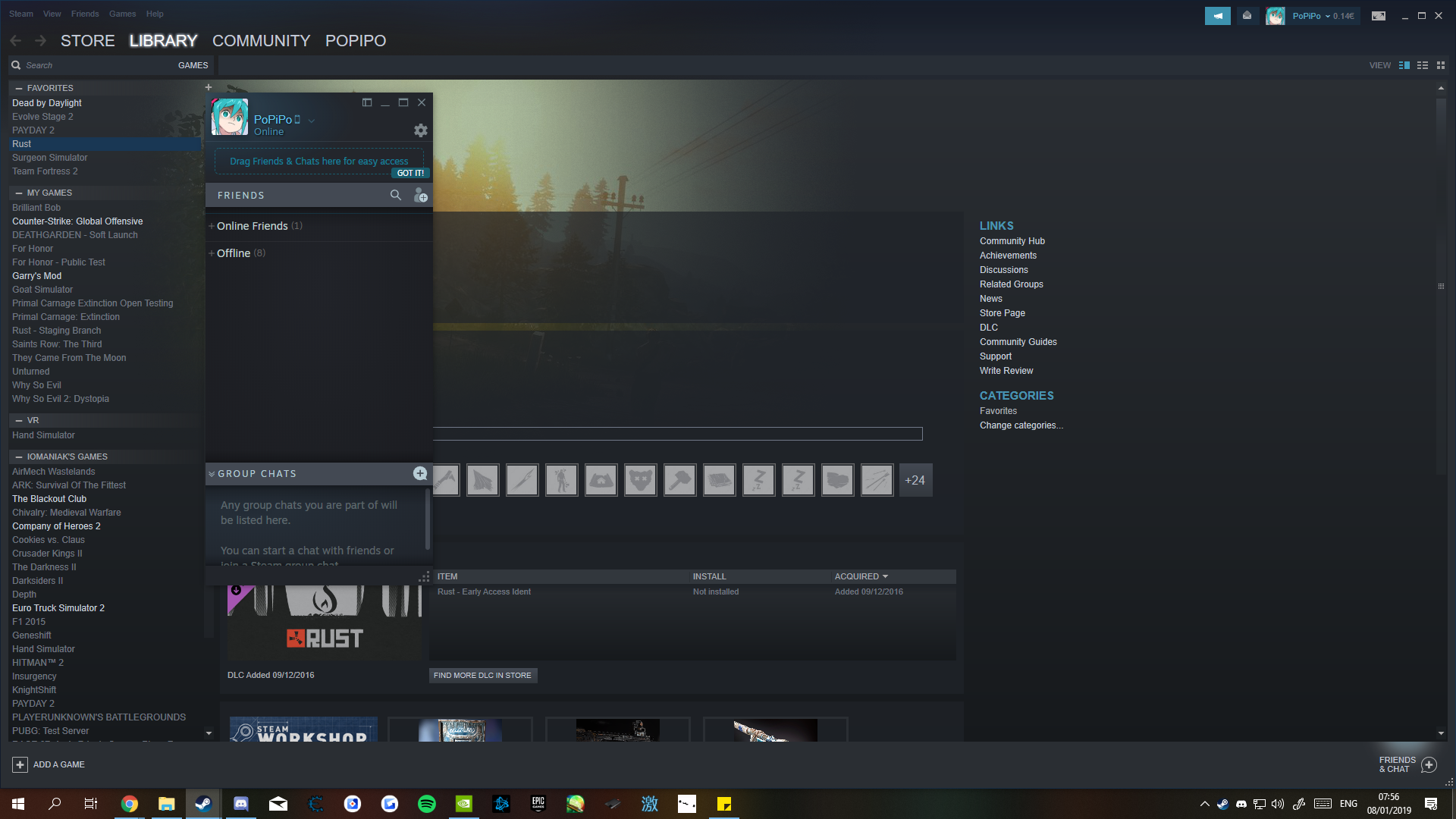Collapse the My Games category
1456x819 pixels.
(x=19, y=193)
